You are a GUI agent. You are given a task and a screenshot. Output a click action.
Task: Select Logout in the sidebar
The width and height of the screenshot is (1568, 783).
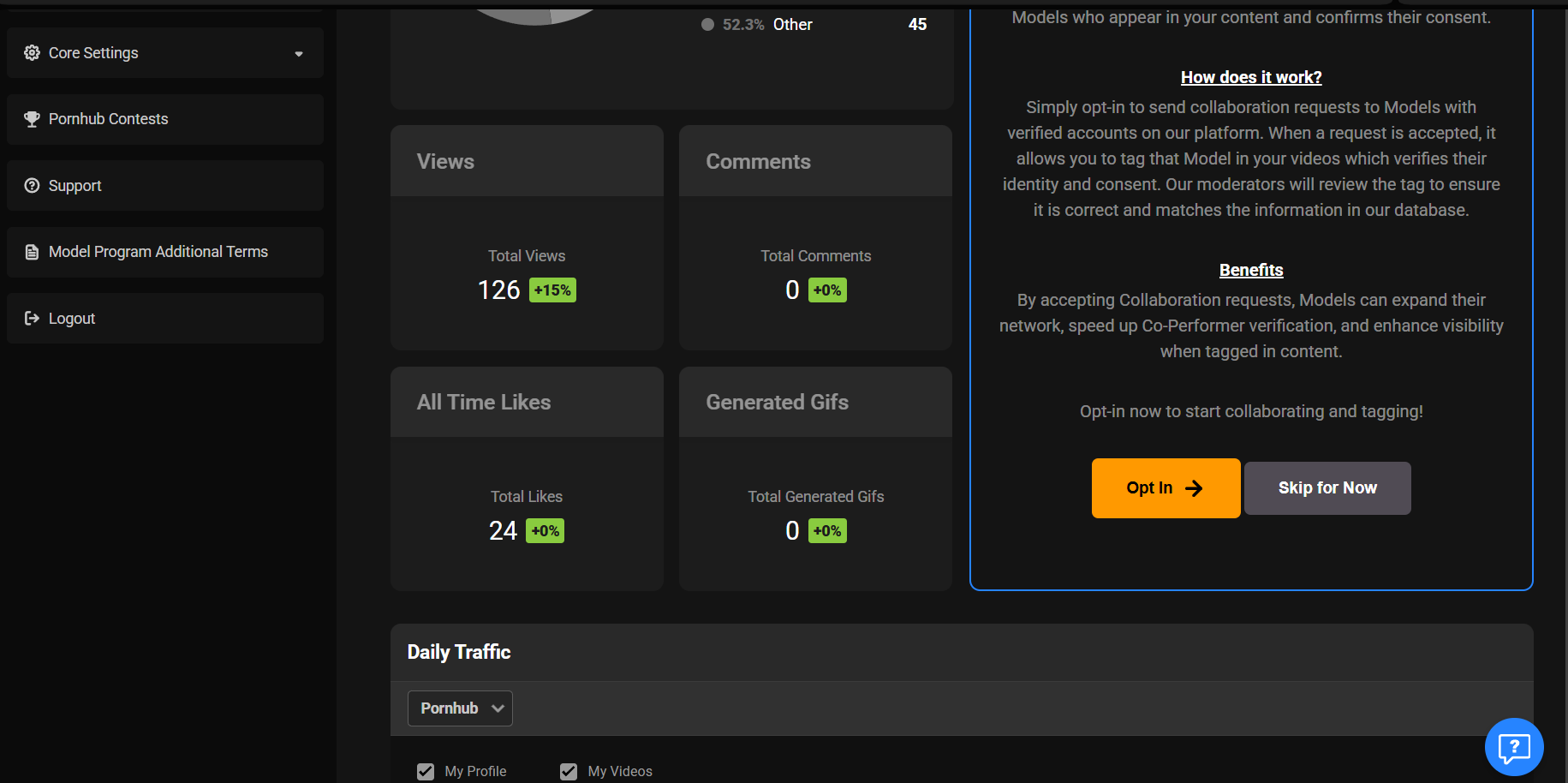(x=165, y=319)
